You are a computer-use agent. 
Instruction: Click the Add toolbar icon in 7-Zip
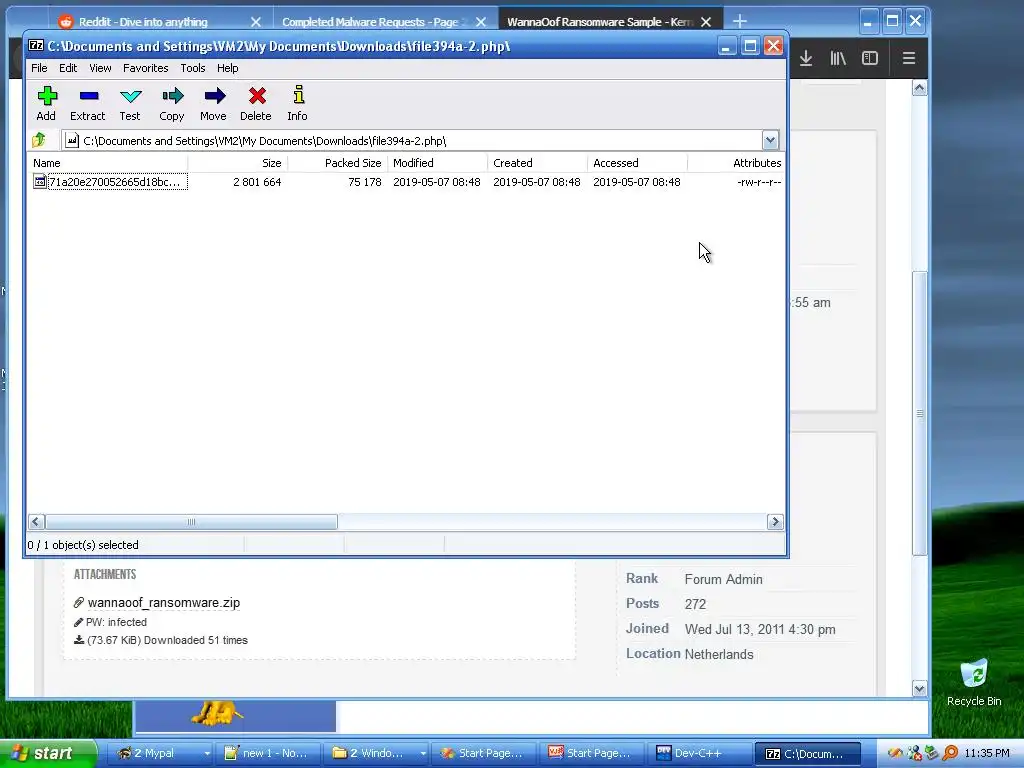pyautogui.click(x=46, y=103)
